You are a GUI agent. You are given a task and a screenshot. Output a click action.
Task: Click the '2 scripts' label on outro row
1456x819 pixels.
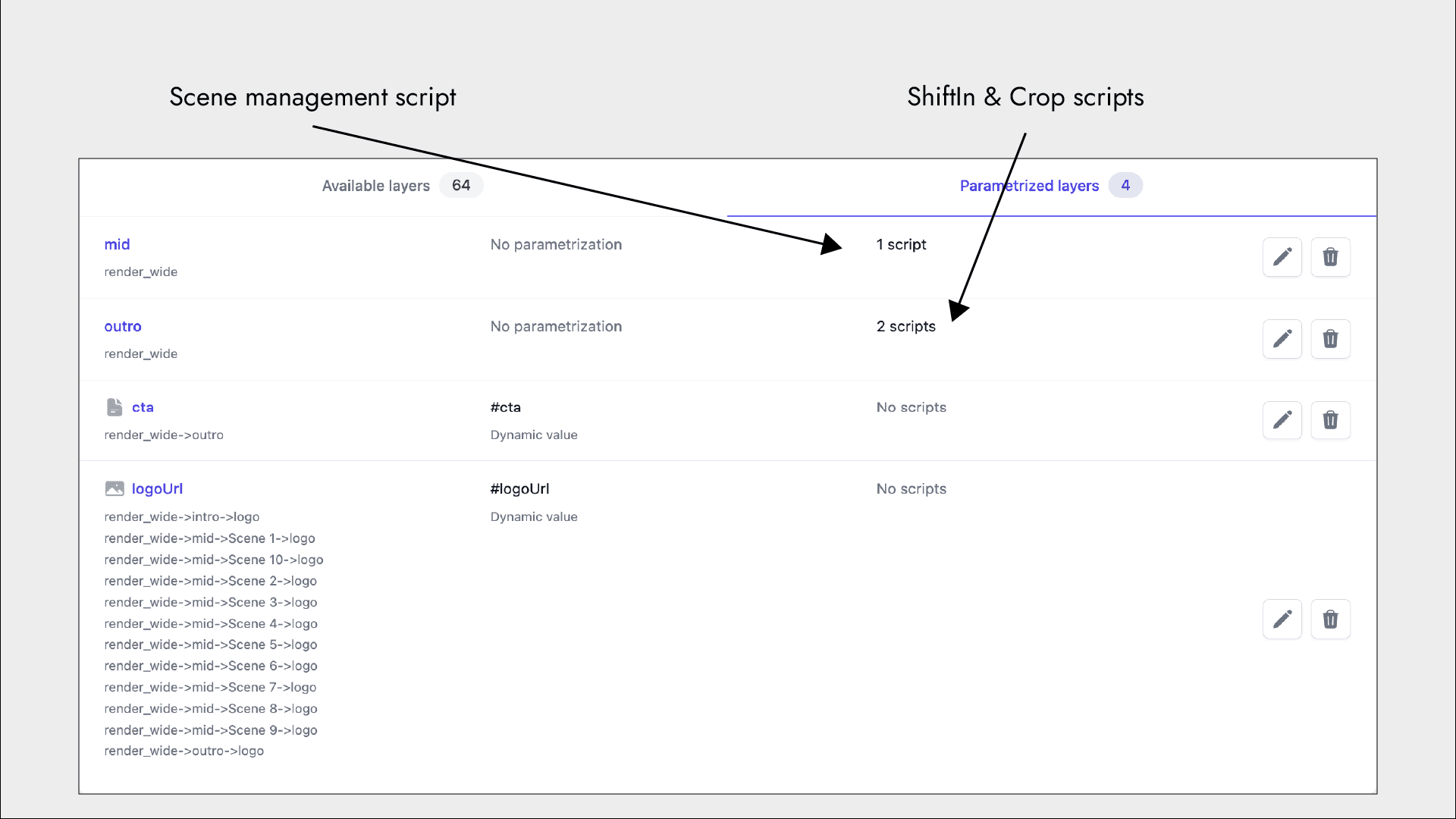906,326
